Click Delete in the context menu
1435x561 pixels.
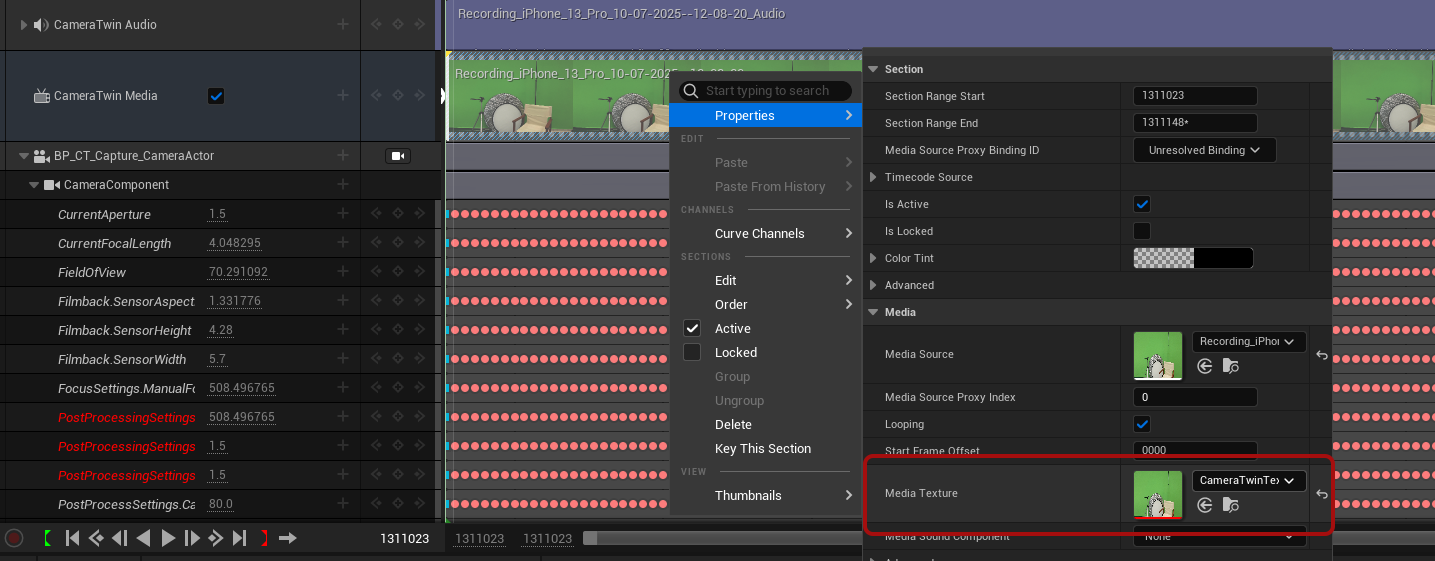coord(733,425)
